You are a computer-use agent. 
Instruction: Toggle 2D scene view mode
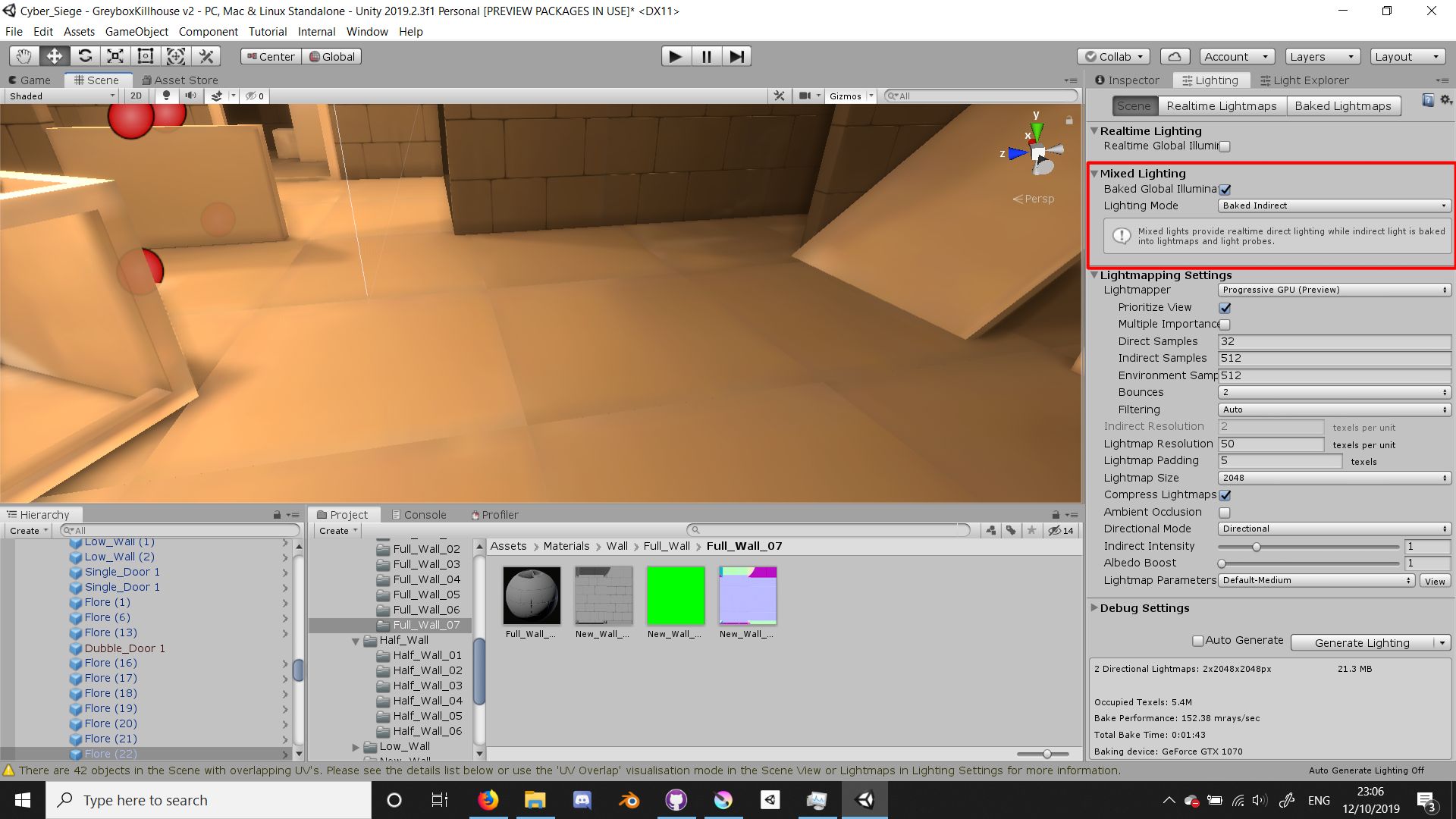(136, 96)
